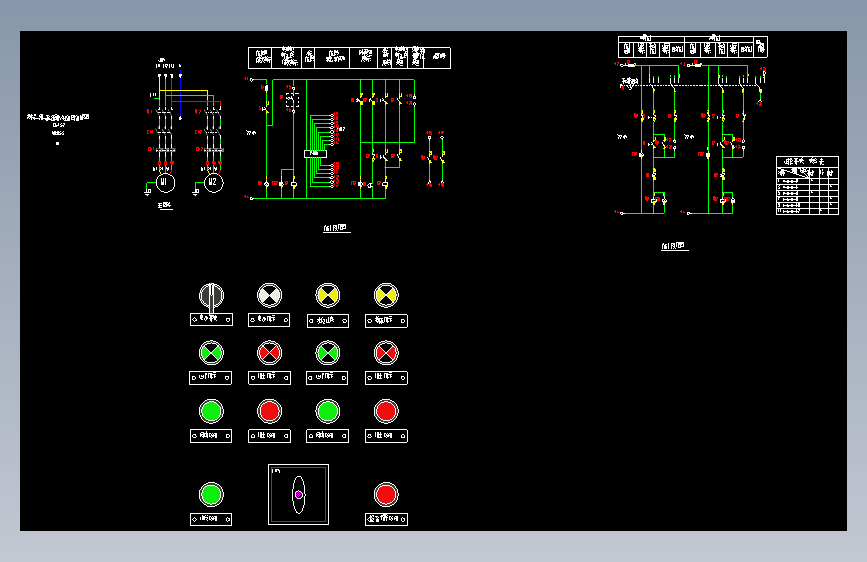Select the M1 motor symbol
The height and width of the screenshot is (562, 867).
click(x=165, y=183)
